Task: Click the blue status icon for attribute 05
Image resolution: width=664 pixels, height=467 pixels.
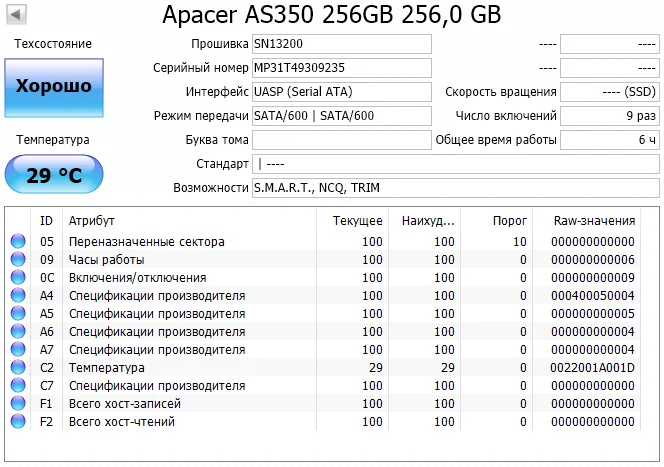Action: pos(18,241)
